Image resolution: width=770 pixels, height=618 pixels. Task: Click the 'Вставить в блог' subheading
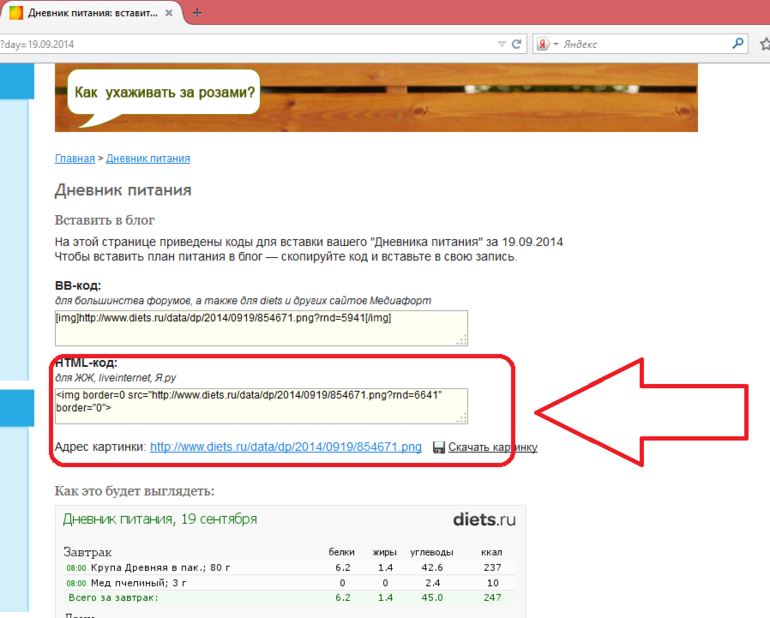point(105,220)
